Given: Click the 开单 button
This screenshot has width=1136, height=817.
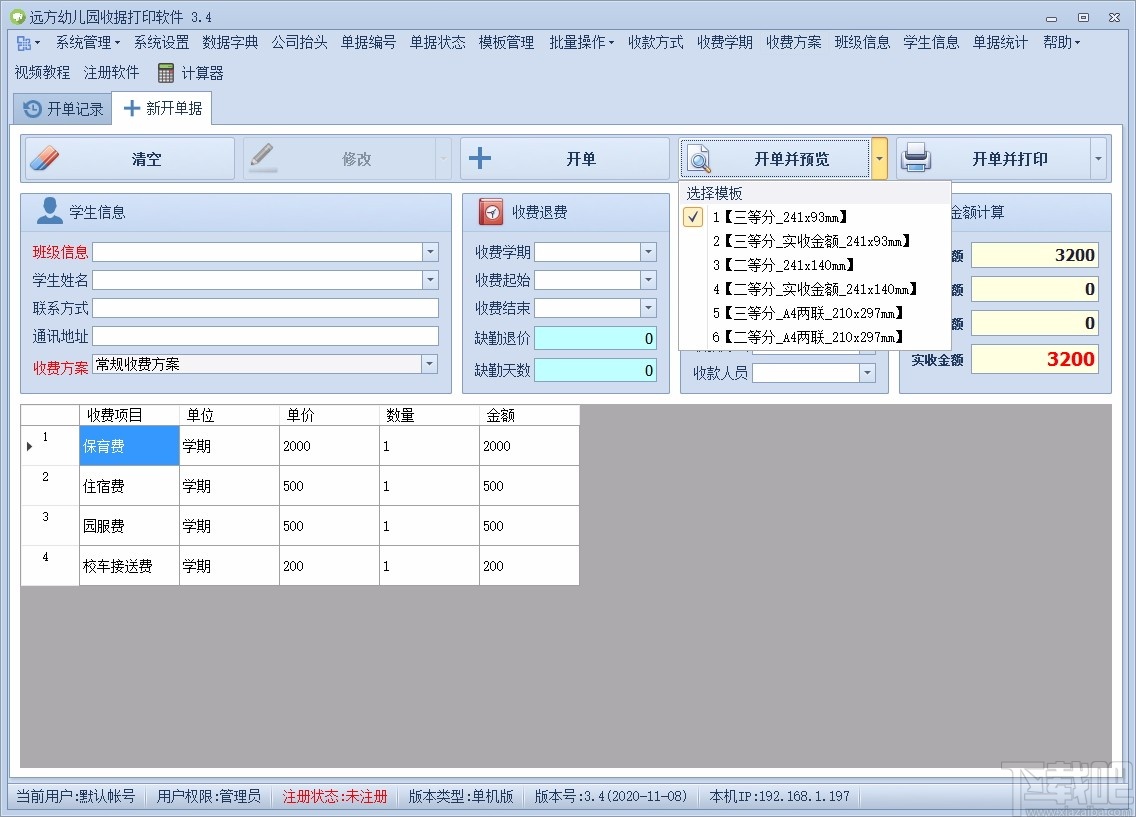Looking at the screenshot, I should [564, 159].
